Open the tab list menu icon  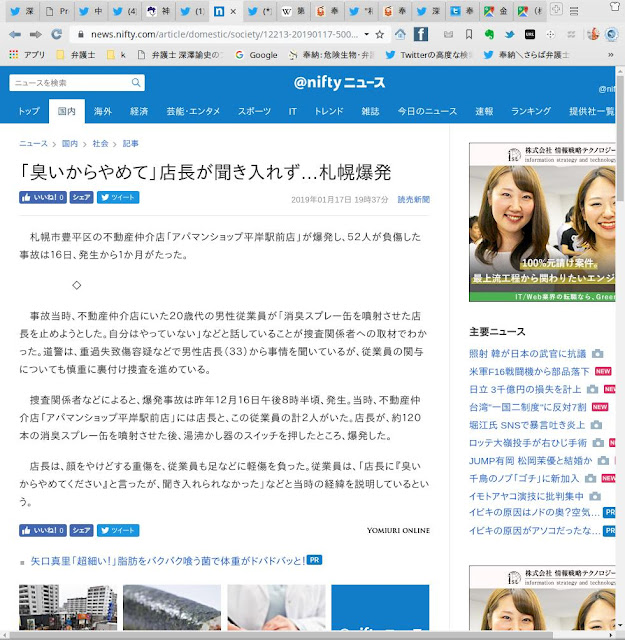574,11
